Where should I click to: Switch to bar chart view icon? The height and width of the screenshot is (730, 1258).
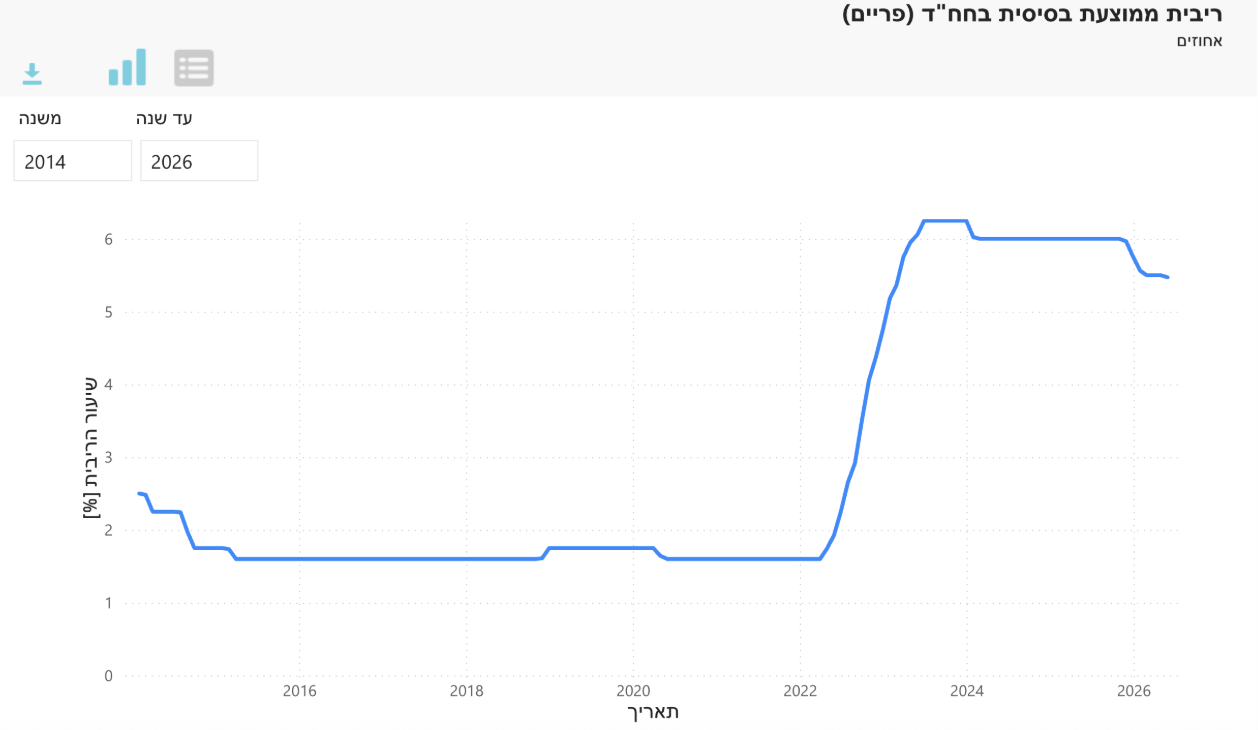[127, 67]
